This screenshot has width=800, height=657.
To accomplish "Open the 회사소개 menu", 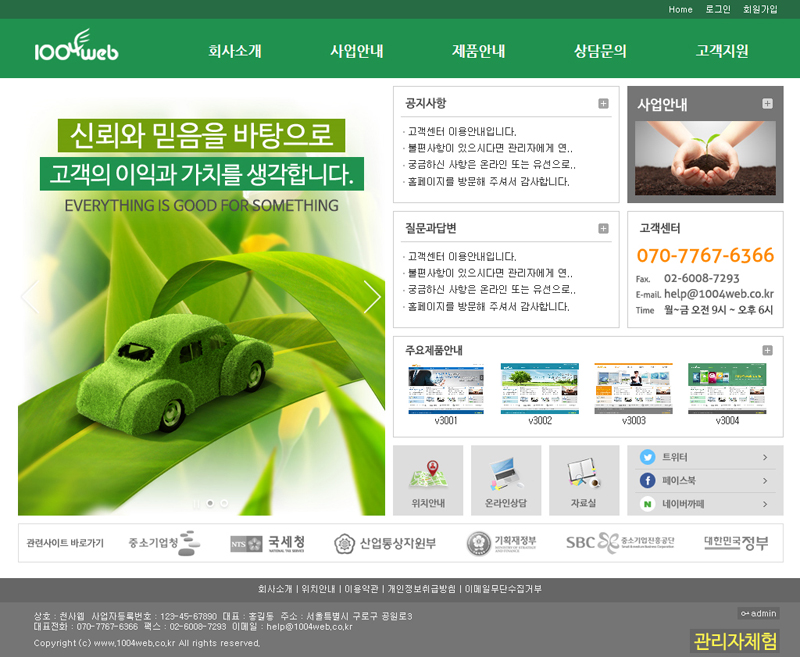I will [x=235, y=51].
